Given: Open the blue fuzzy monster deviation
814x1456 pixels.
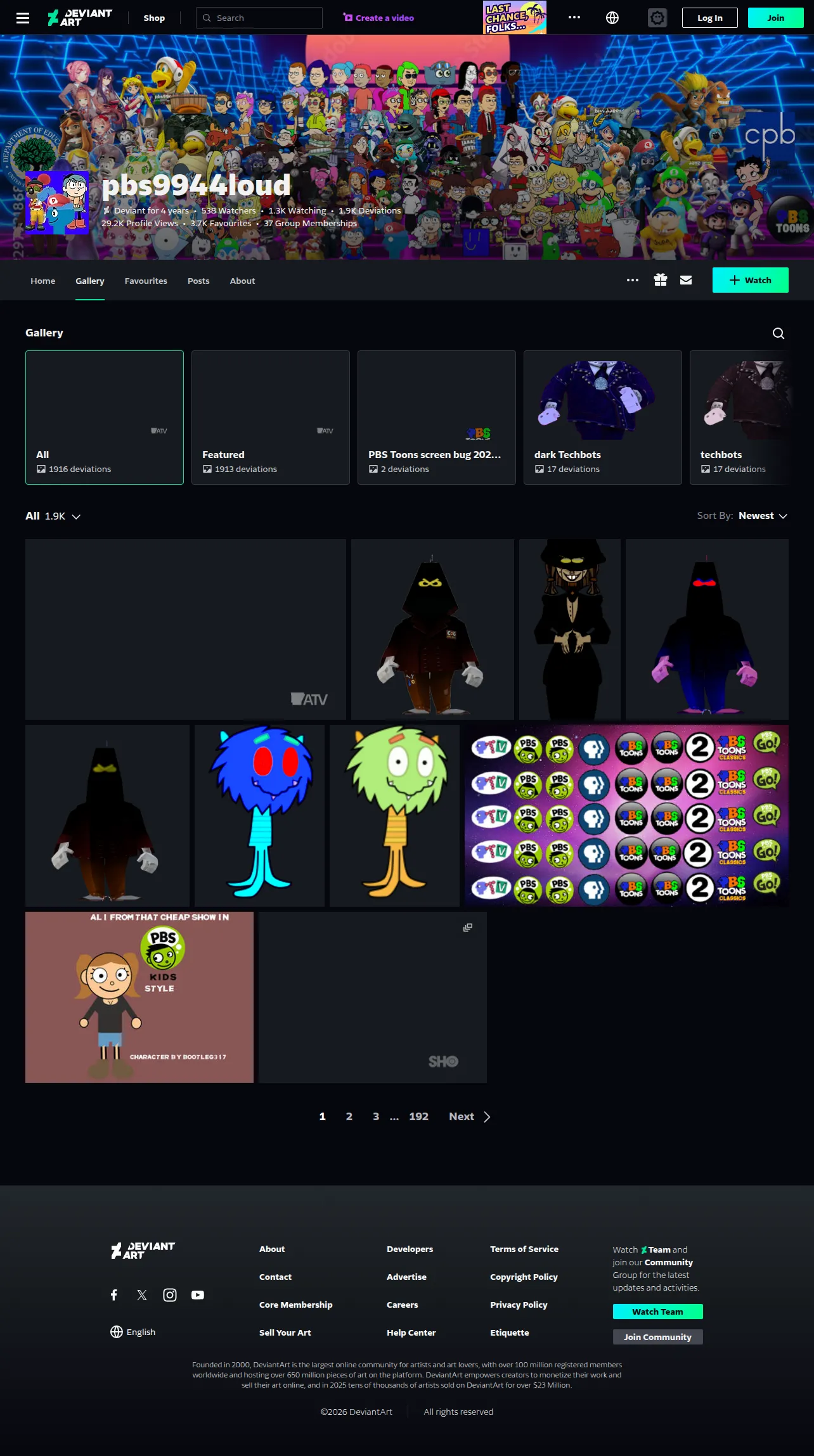Looking at the screenshot, I should tap(259, 815).
